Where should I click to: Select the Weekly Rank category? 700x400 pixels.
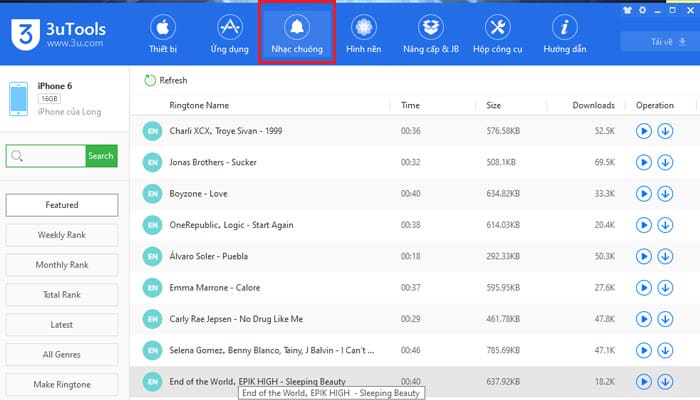pyautogui.click(x=62, y=235)
